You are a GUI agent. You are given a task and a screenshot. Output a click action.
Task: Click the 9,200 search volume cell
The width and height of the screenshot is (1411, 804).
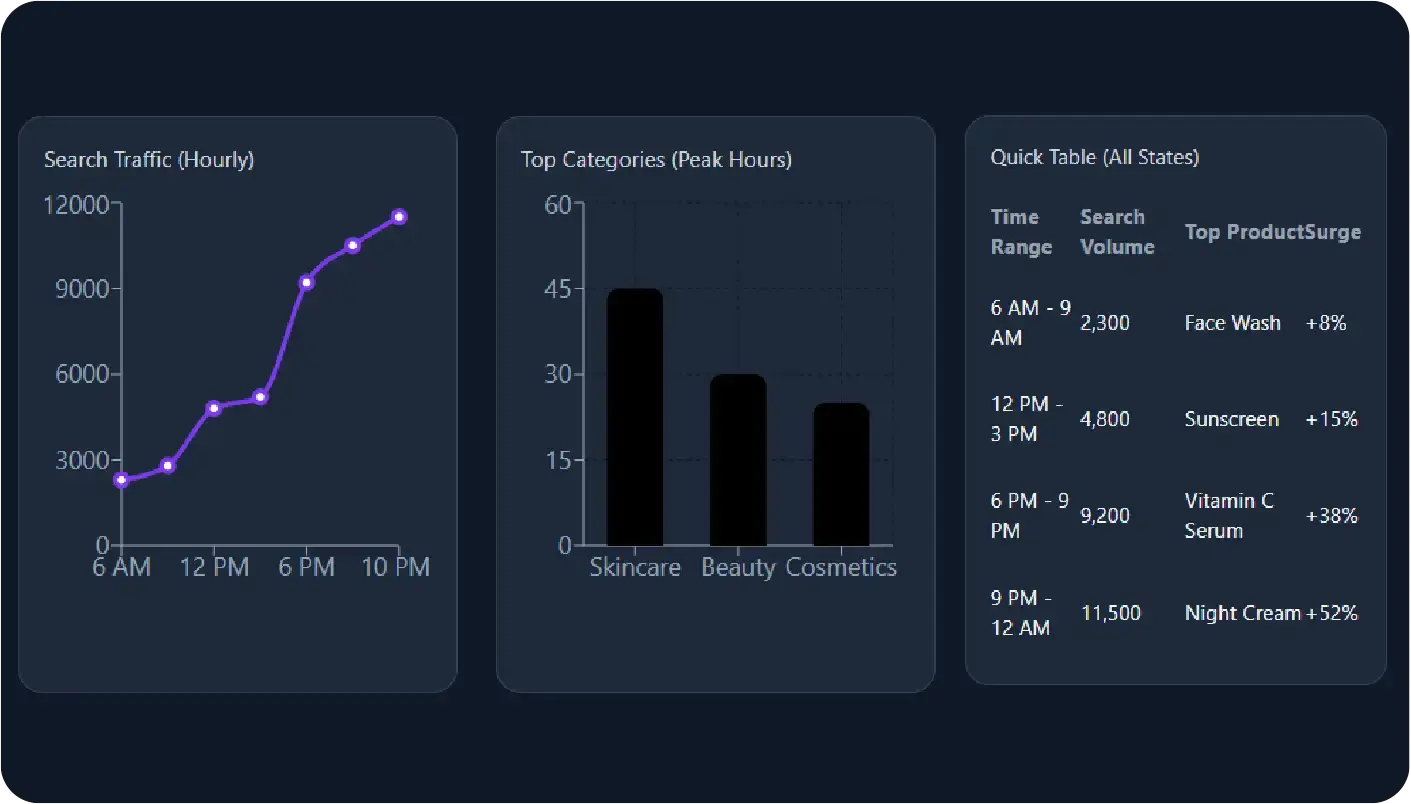(x=1105, y=516)
